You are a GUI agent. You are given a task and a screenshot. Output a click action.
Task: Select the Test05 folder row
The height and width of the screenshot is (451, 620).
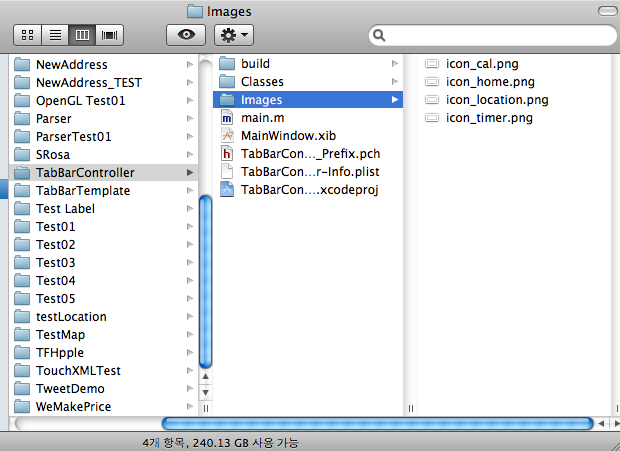104,298
